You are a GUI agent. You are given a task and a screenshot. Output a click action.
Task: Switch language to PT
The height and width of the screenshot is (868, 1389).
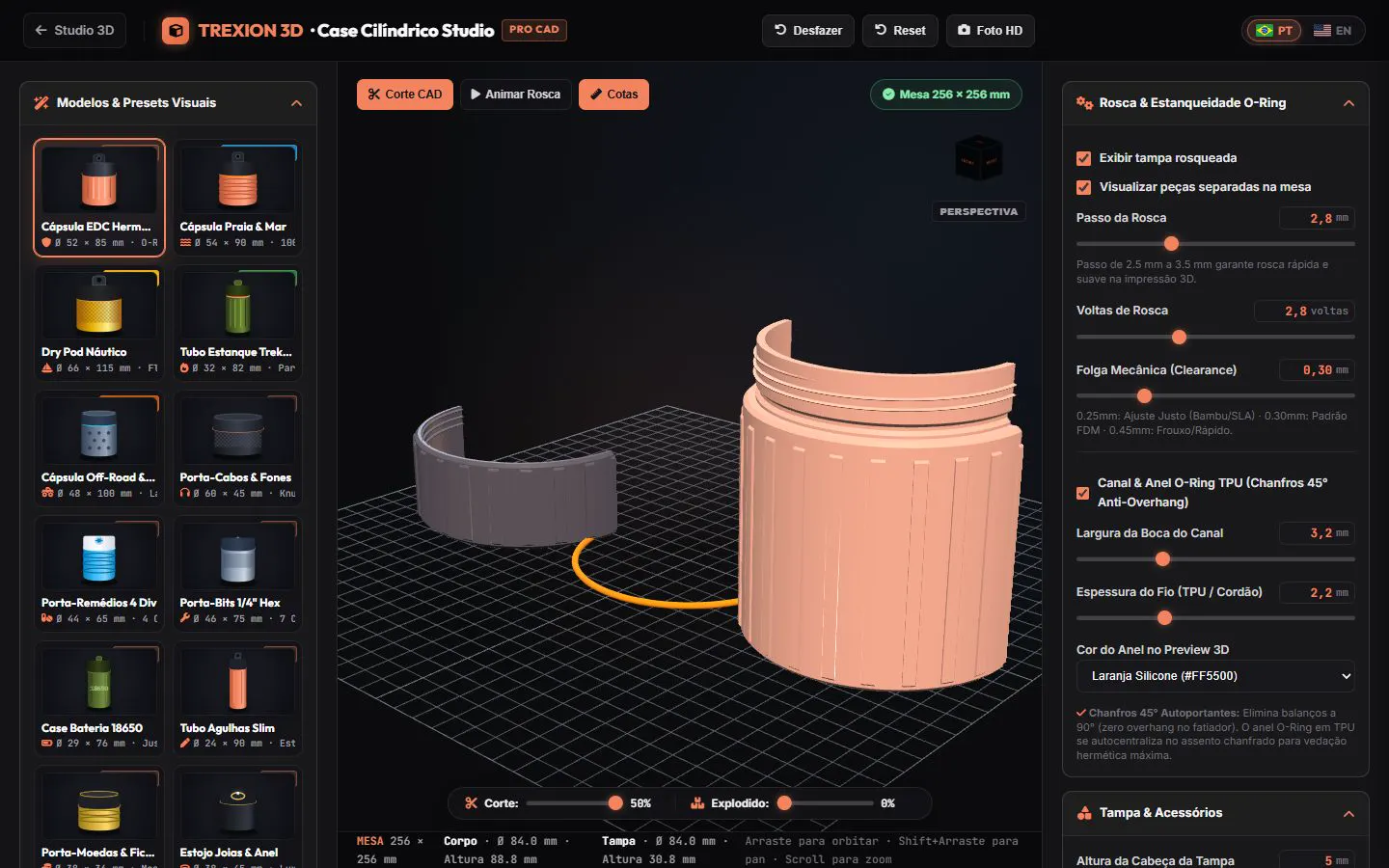coord(1274,31)
